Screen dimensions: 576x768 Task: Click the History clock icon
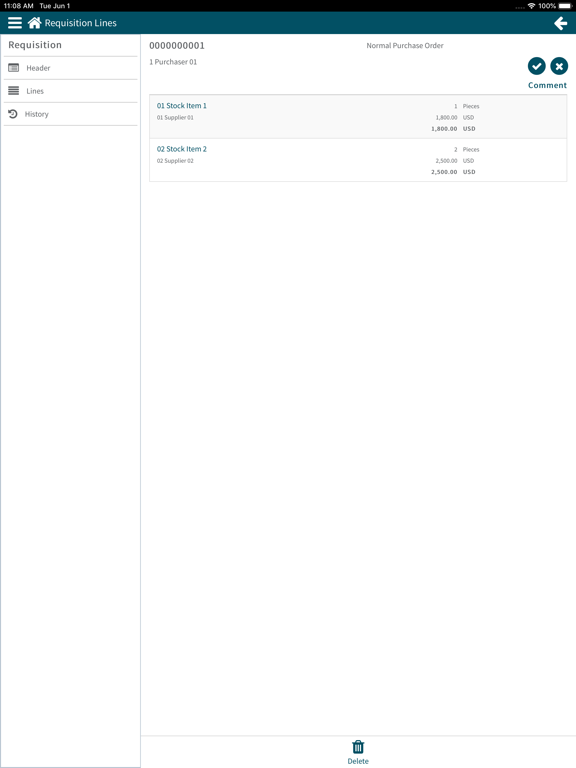point(13,114)
